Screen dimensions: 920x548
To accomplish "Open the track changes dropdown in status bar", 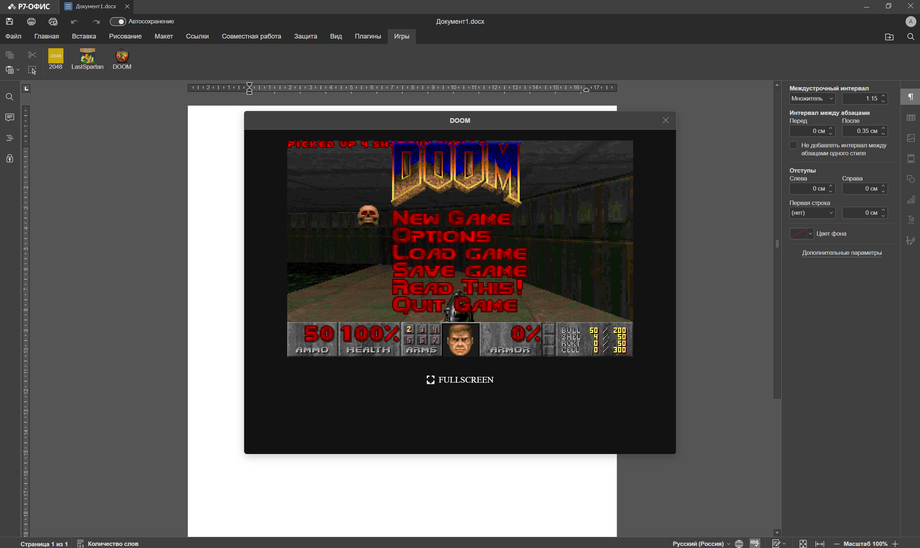I will [x=779, y=543].
